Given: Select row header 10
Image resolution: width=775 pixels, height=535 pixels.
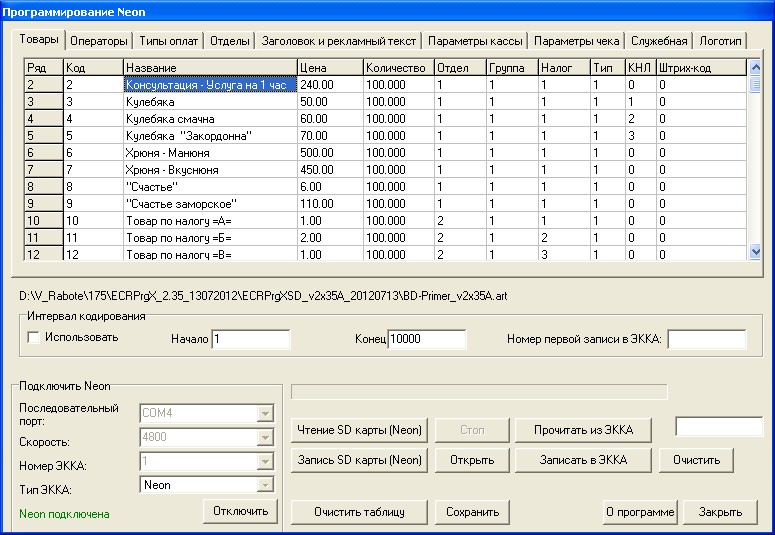Looking at the screenshot, I should coord(43,221).
